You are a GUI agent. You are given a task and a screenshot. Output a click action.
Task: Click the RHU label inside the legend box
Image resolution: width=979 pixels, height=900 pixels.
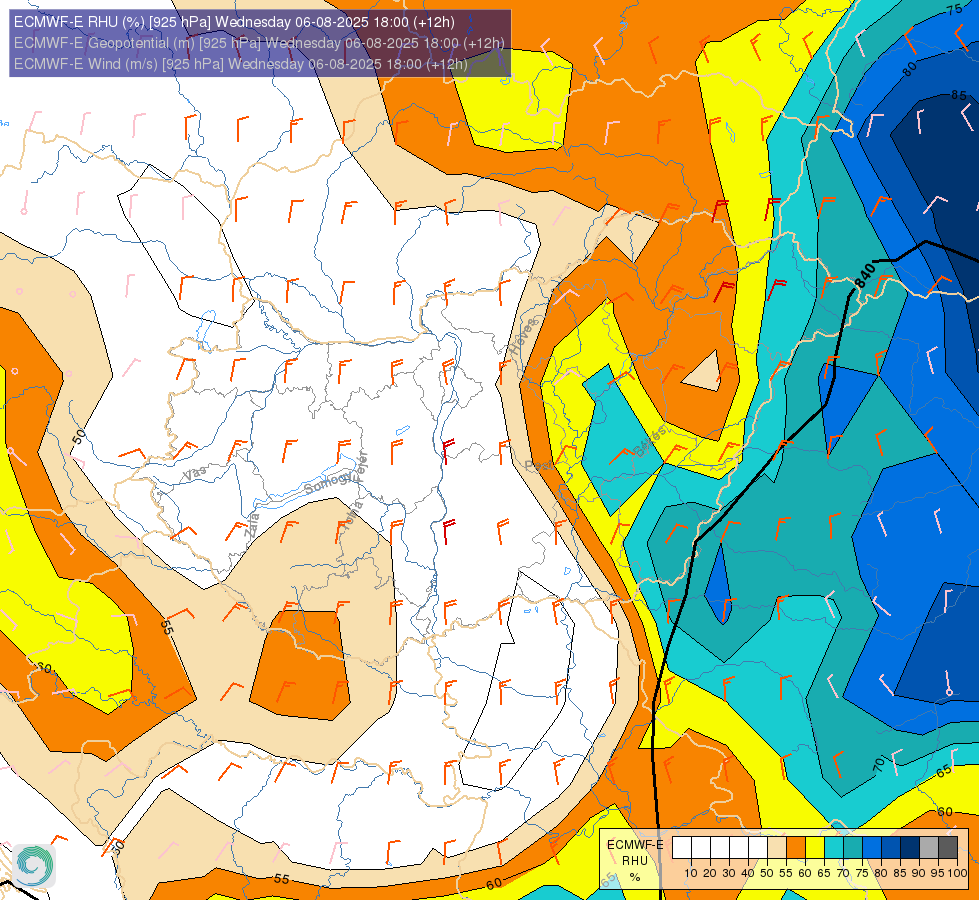coord(635,861)
